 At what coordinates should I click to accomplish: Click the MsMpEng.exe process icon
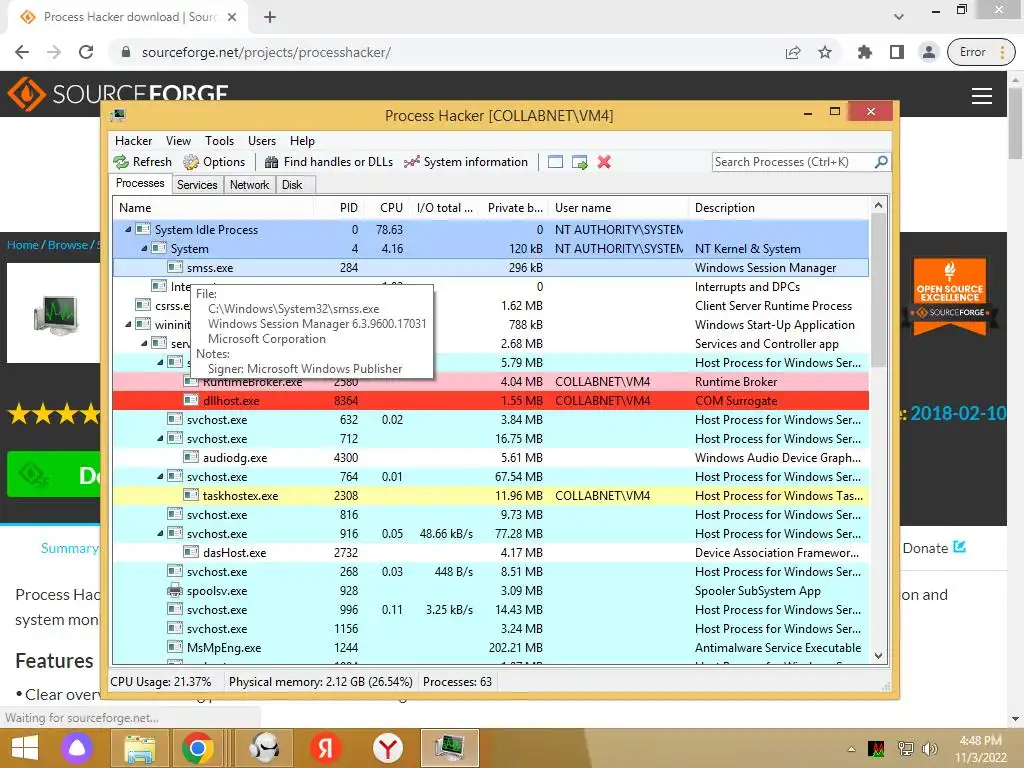tap(174, 647)
